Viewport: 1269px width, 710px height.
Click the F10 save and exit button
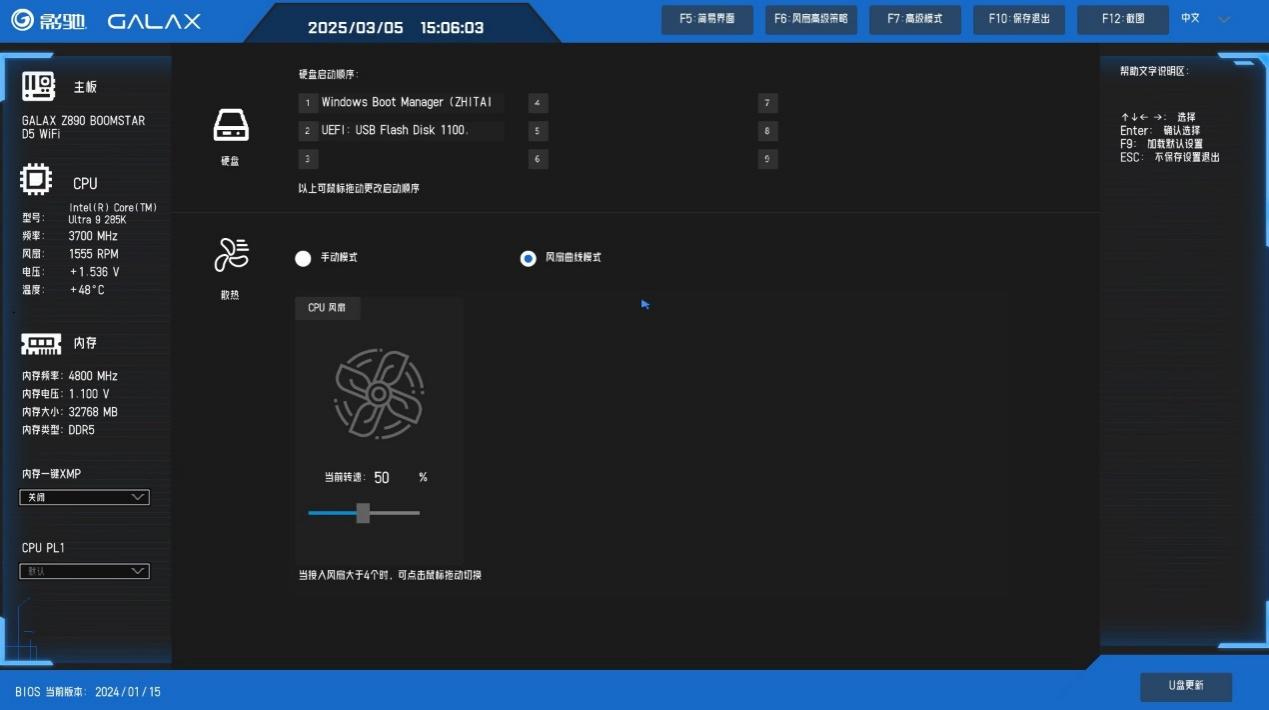(x=1019, y=19)
